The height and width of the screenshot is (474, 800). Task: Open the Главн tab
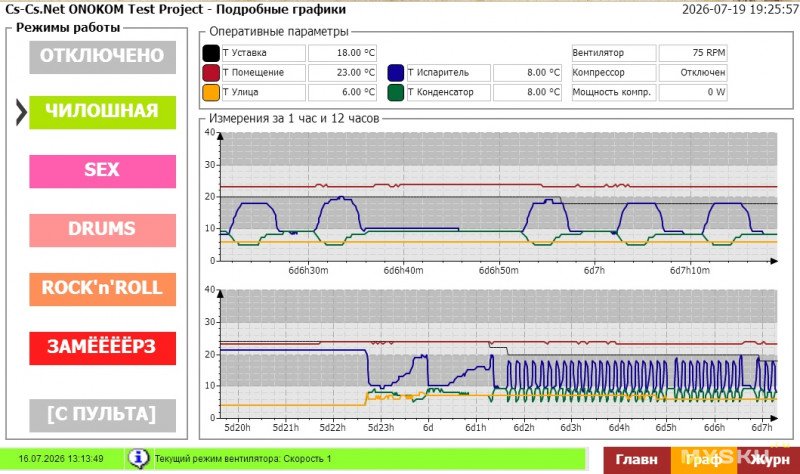637,460
